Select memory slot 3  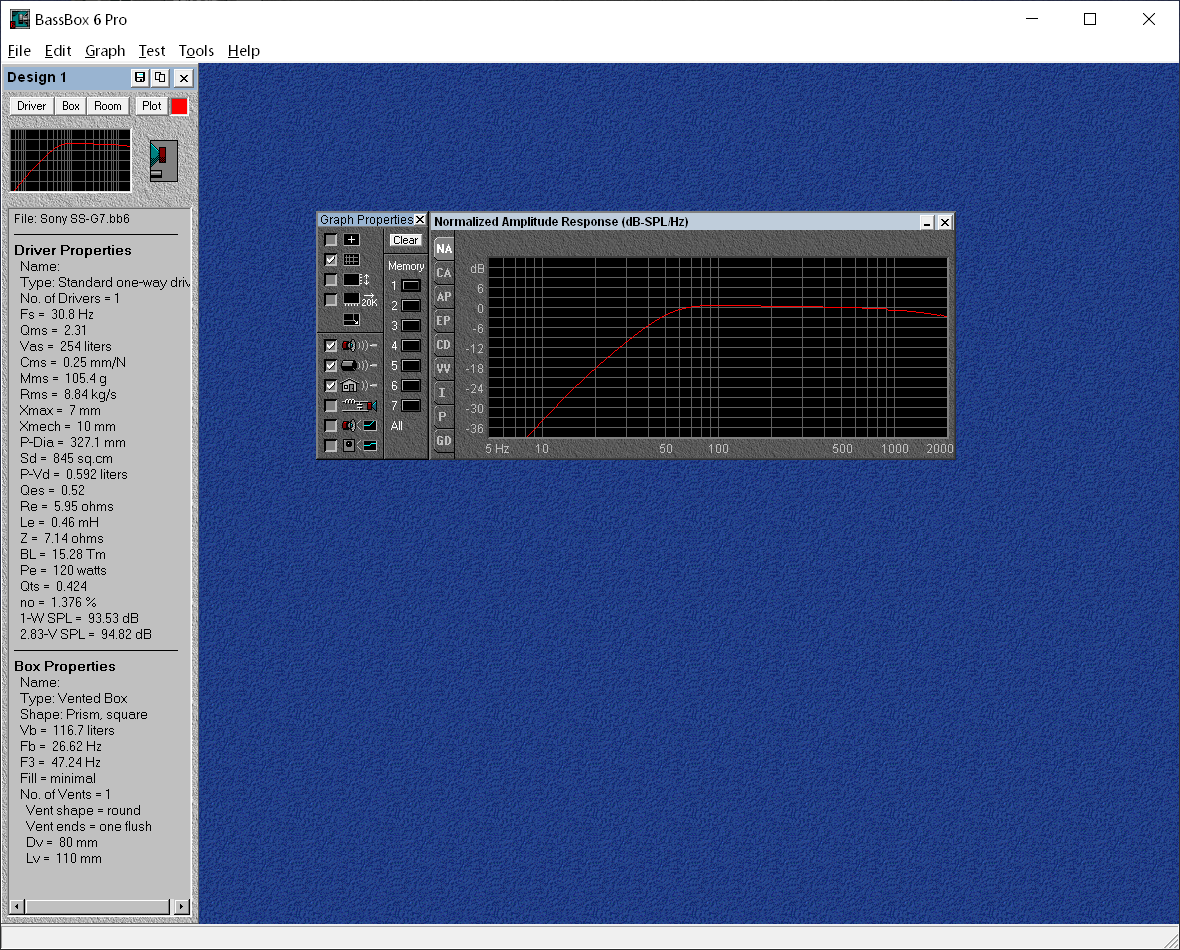pos(411,326)
